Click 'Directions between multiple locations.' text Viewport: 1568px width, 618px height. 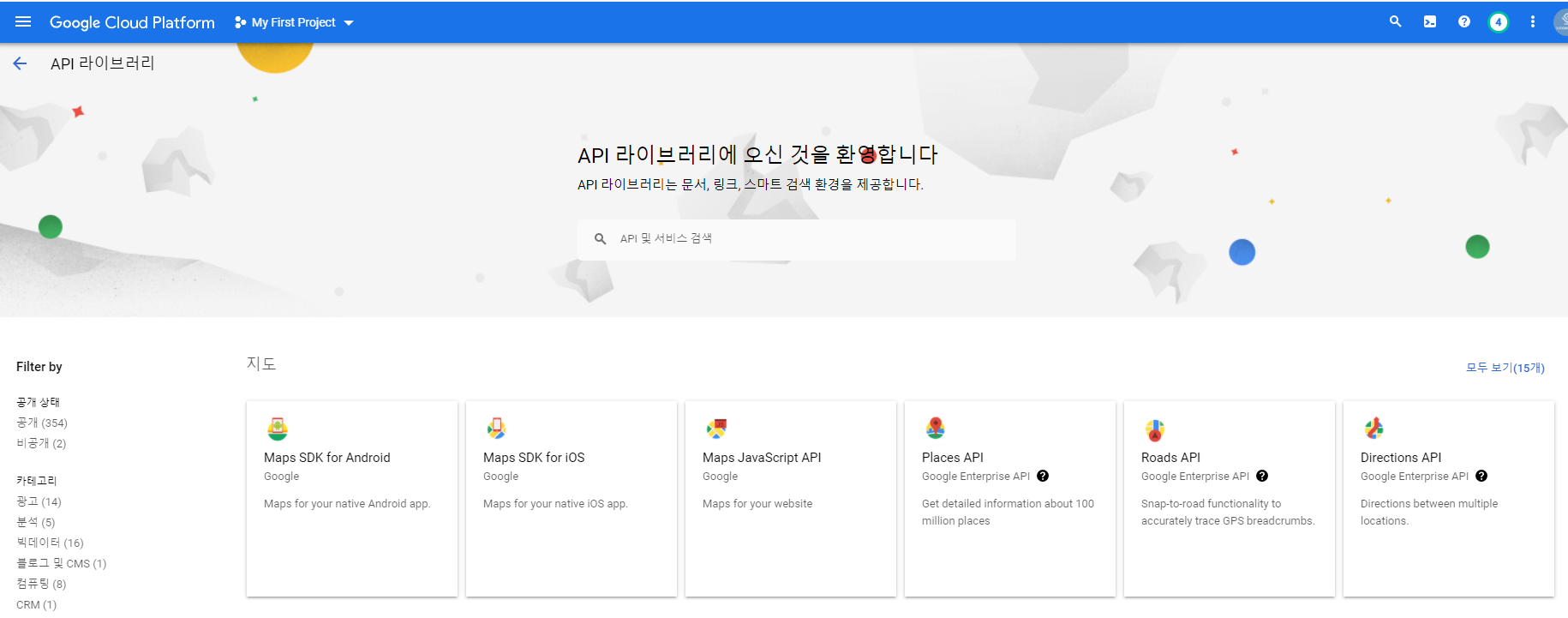[x=1429, y=513]
